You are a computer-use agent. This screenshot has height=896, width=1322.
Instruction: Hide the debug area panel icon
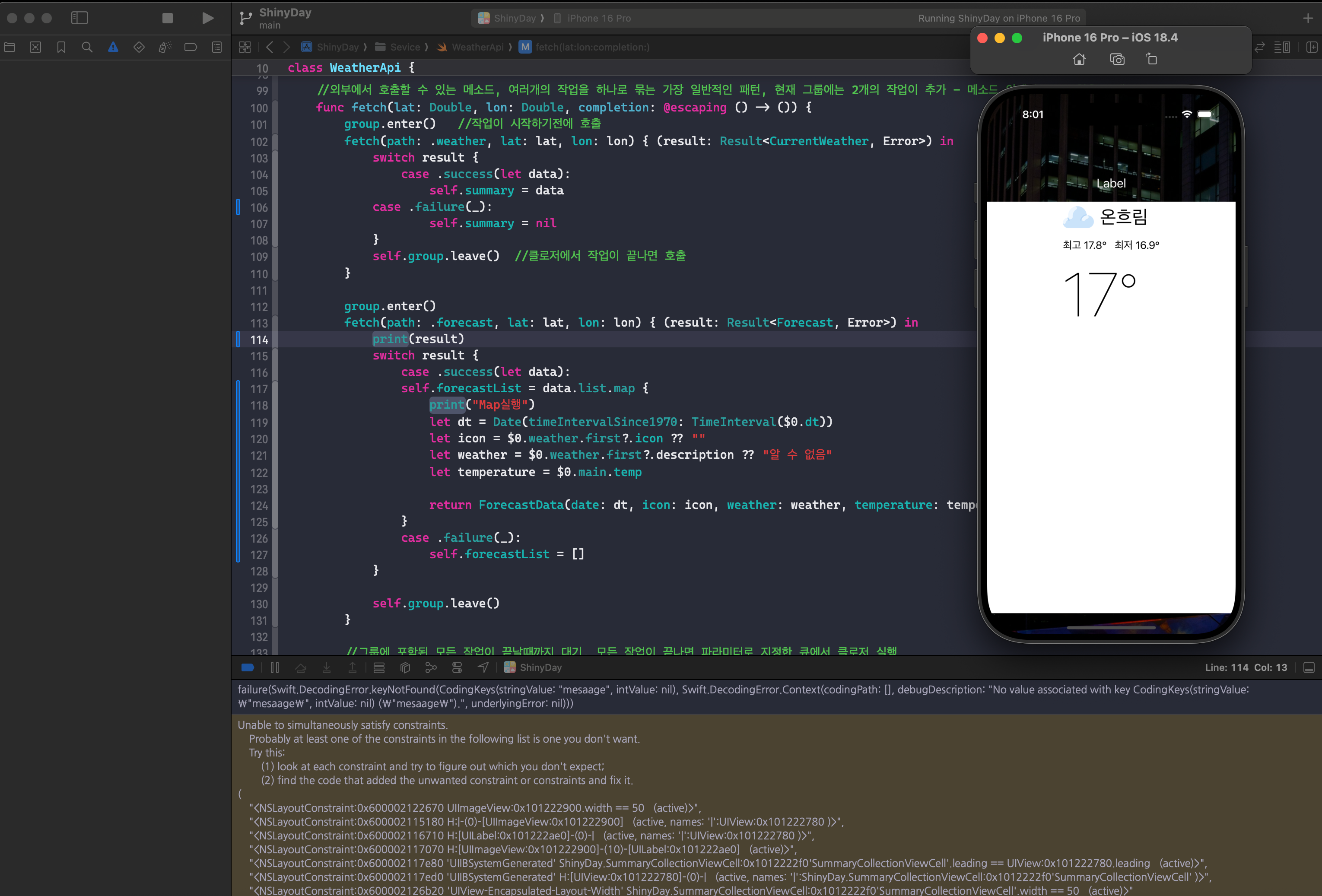click(1308, 667)
